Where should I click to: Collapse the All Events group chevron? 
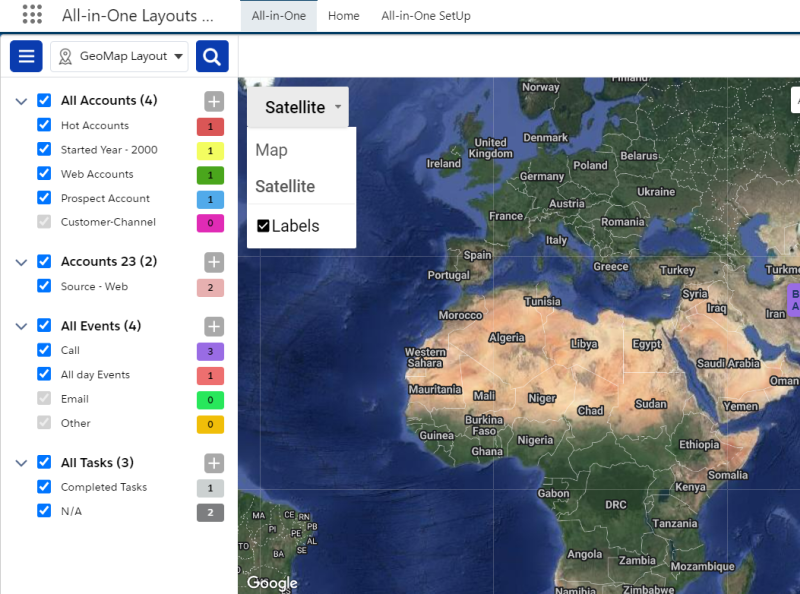click(21, 326)
